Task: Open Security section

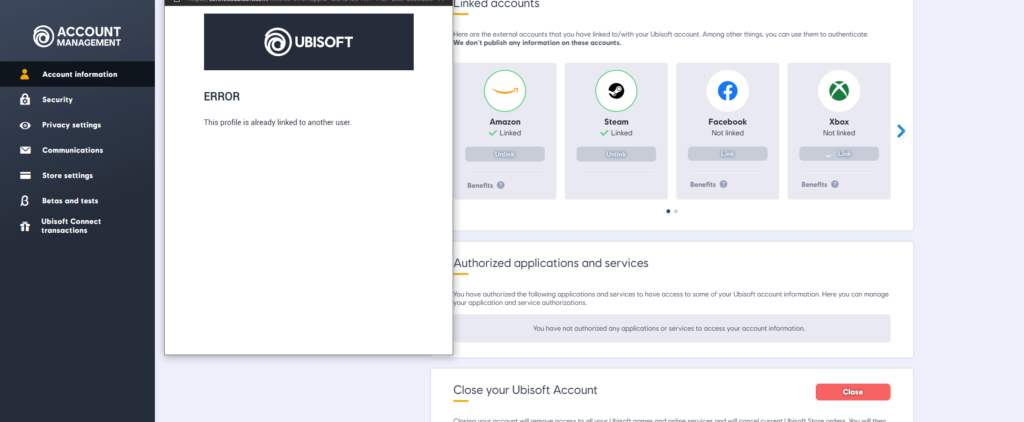Action: click(77, 99)
